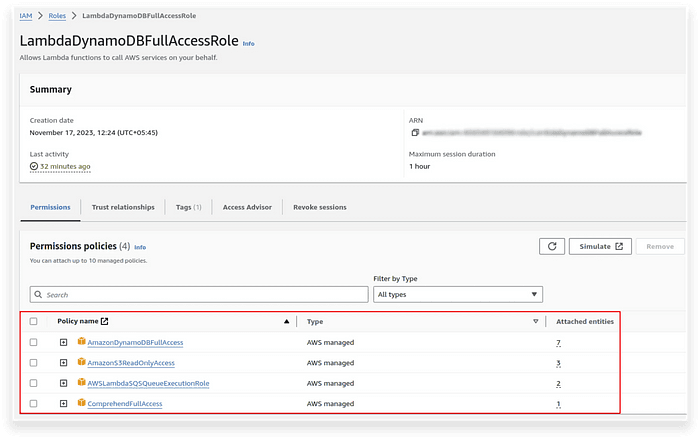700x439 pixels.
Task: Open the Access Advisor tab
Action: (247, 207)
